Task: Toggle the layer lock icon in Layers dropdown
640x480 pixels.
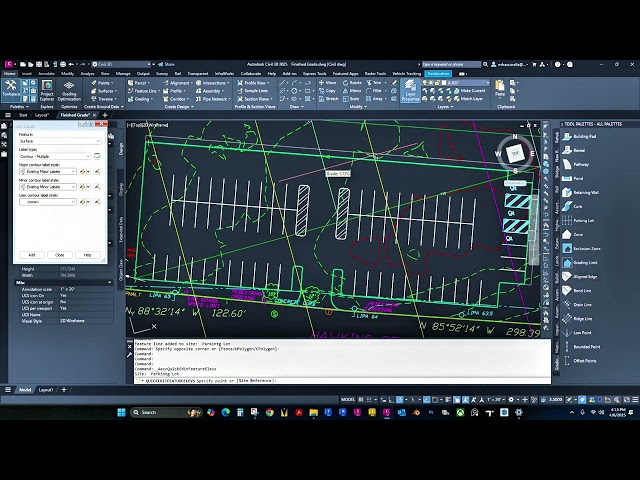Action: click(437, 82)
